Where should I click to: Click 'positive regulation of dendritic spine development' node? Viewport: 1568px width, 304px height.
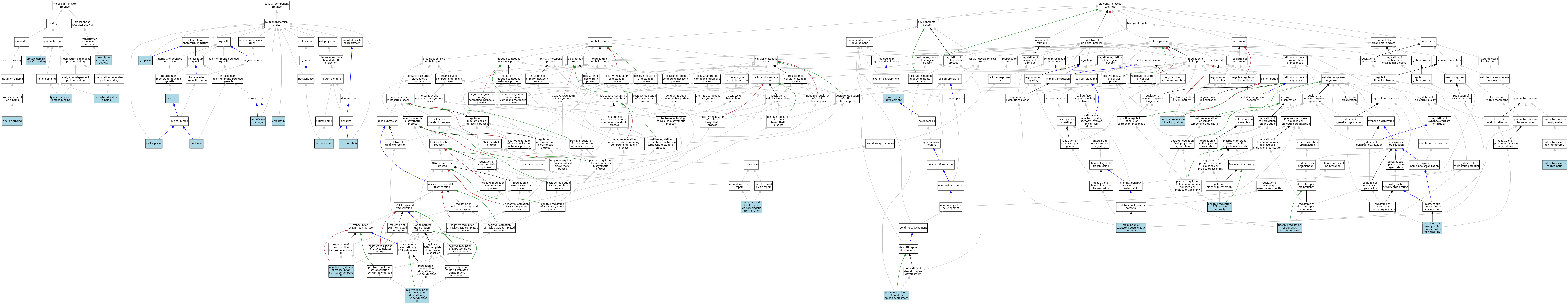(x=897, y=295)
